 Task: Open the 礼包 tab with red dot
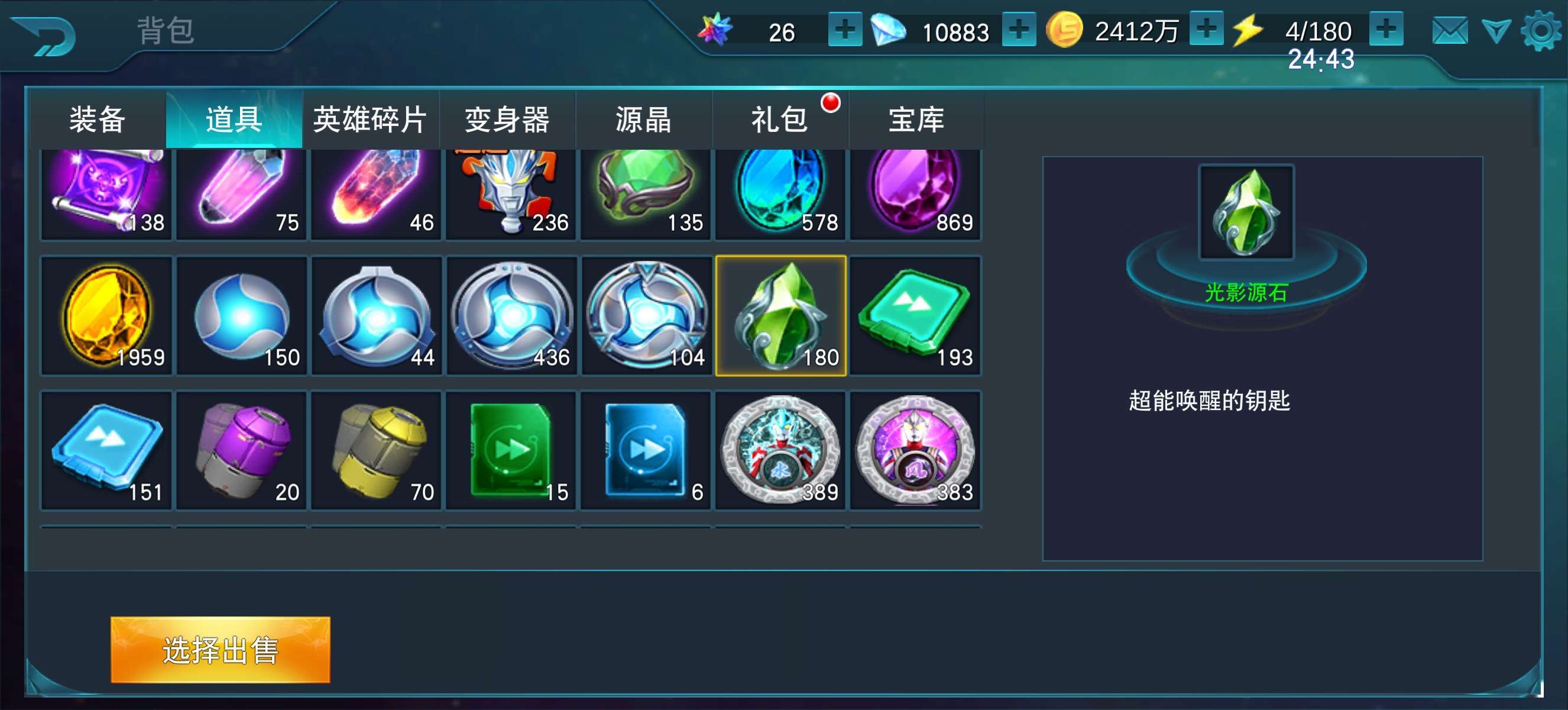[780, 119]
